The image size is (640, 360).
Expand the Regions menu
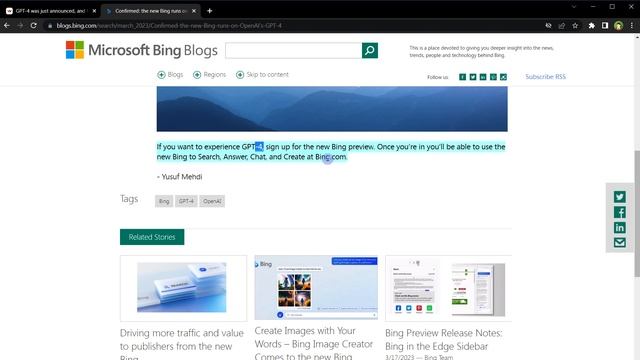pyautogui.click(x=209, y=75)
